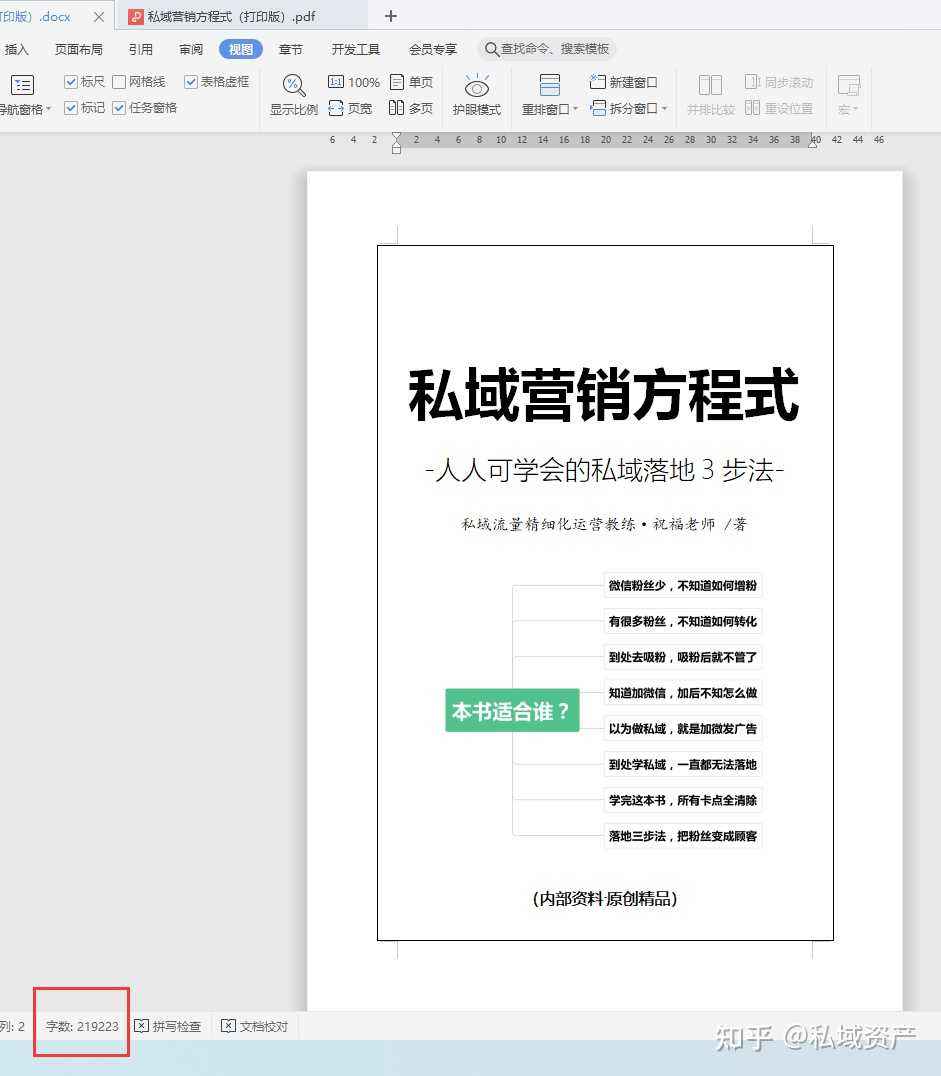Click the 学完这本书，所有卡点全清除 box

point(683,800)
